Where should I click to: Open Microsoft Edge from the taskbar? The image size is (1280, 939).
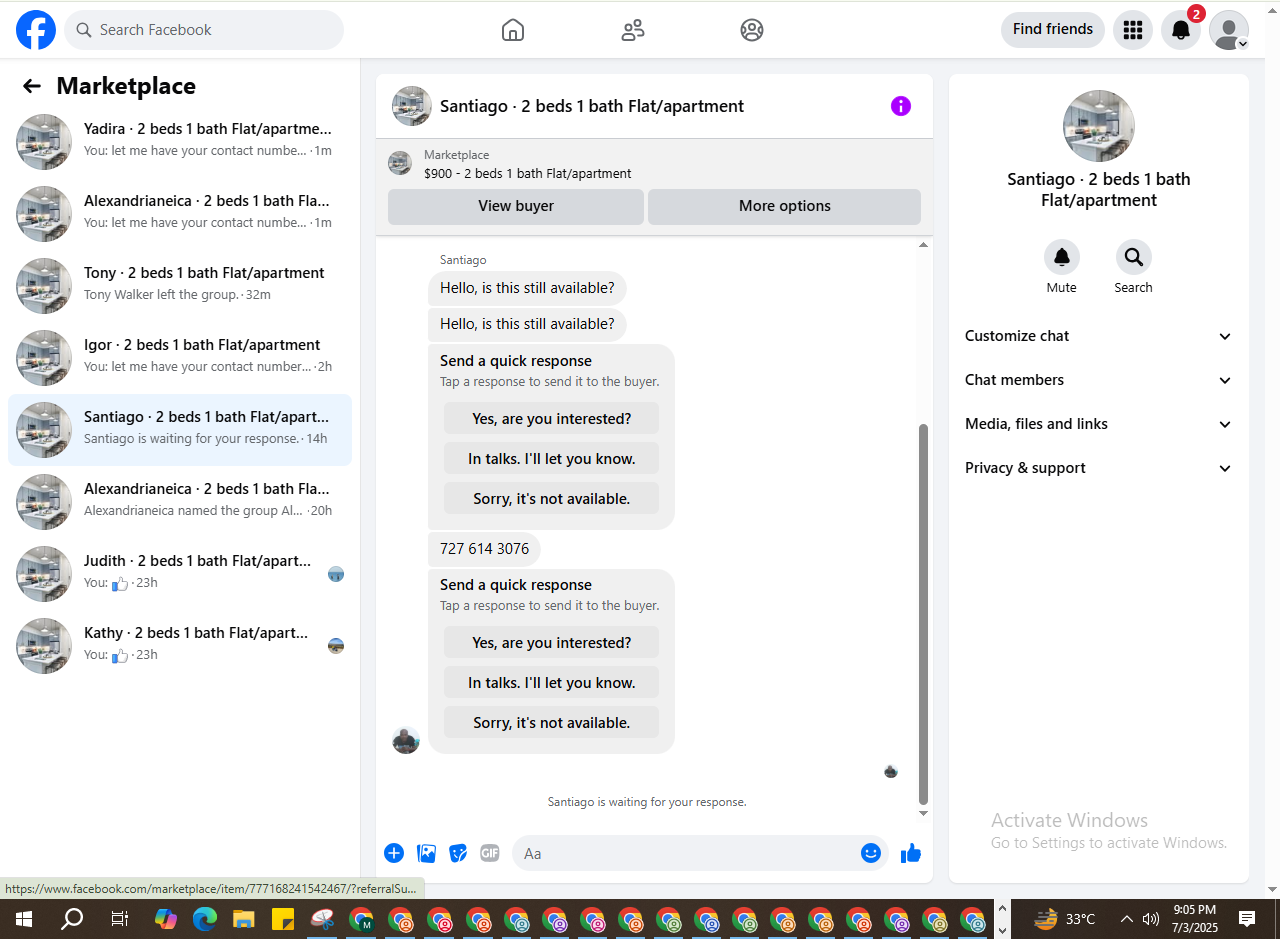point(205,919)
